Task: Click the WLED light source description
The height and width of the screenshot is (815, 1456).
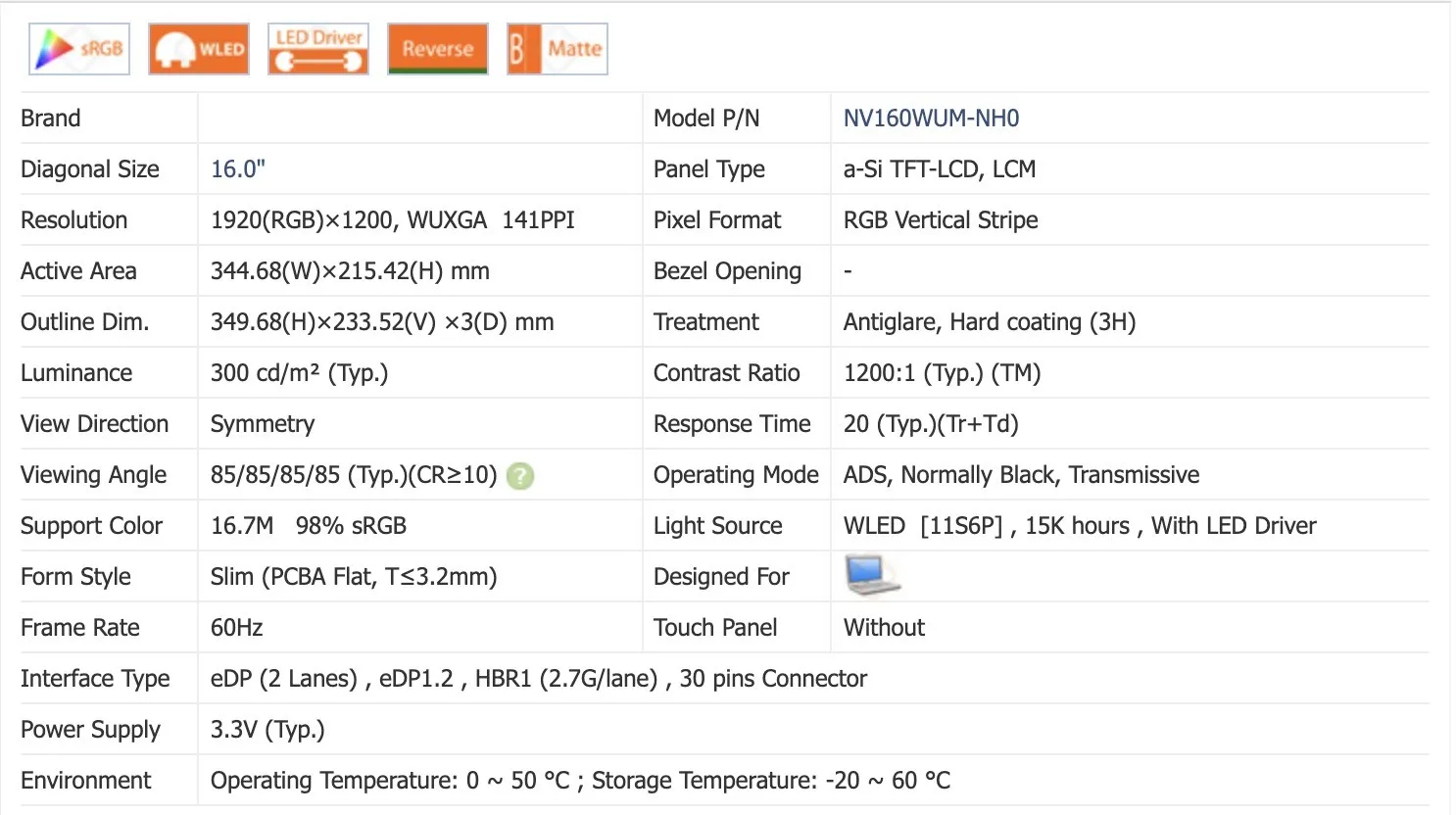Action: pyautogui.click(x=1079, y=526)
